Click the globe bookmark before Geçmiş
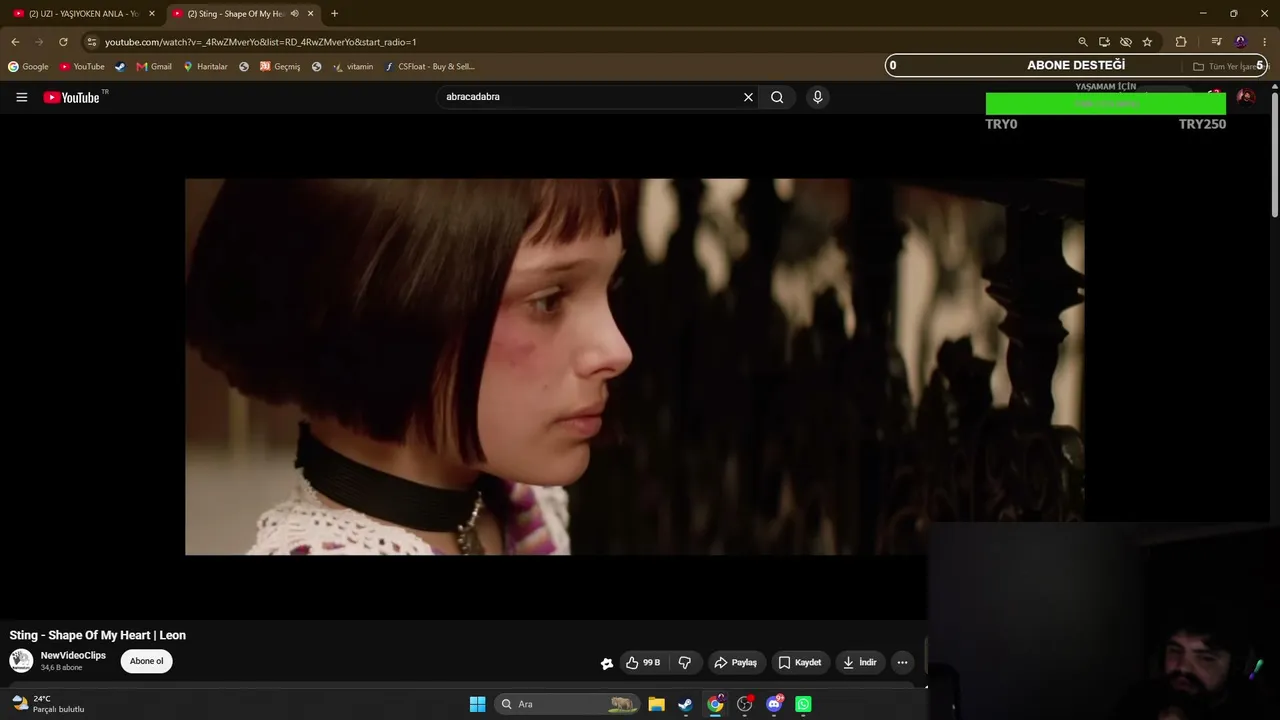The width and height of the screenshot is (1280, 720). 244,67
